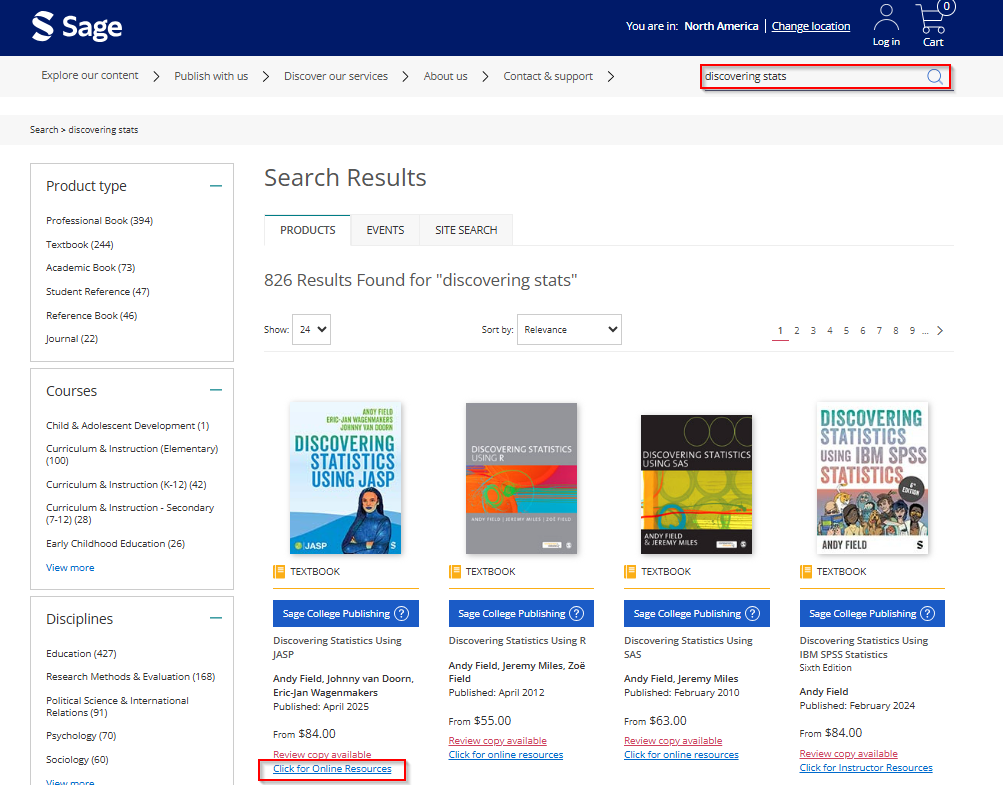This screenshot has height=785, width=1003.
Task: Open Discovering Statistics Using IBM SPSS cover thumbnail
Action: (x=872, y=478)
